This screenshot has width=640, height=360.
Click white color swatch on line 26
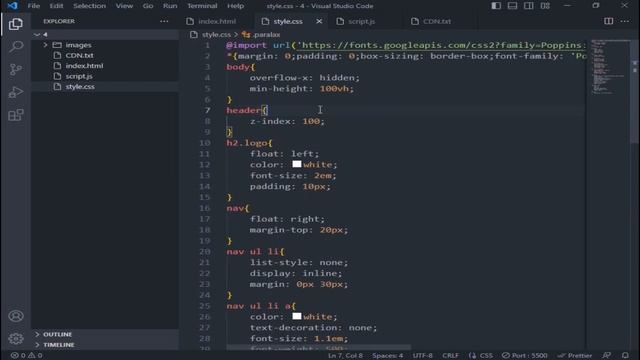[x=297, y=316]
